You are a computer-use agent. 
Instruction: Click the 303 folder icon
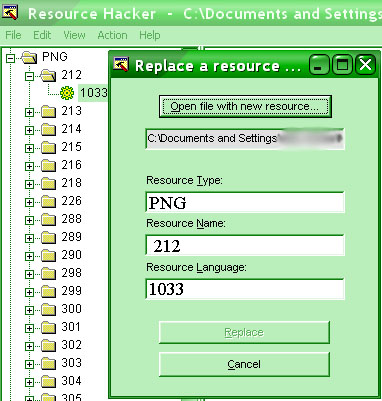coord(49,364)
